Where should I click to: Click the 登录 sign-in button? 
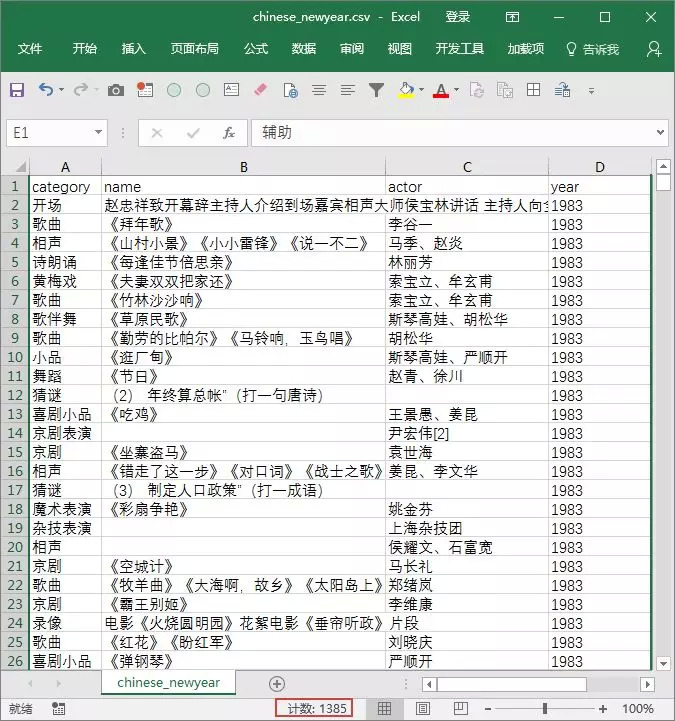[458, 17]
